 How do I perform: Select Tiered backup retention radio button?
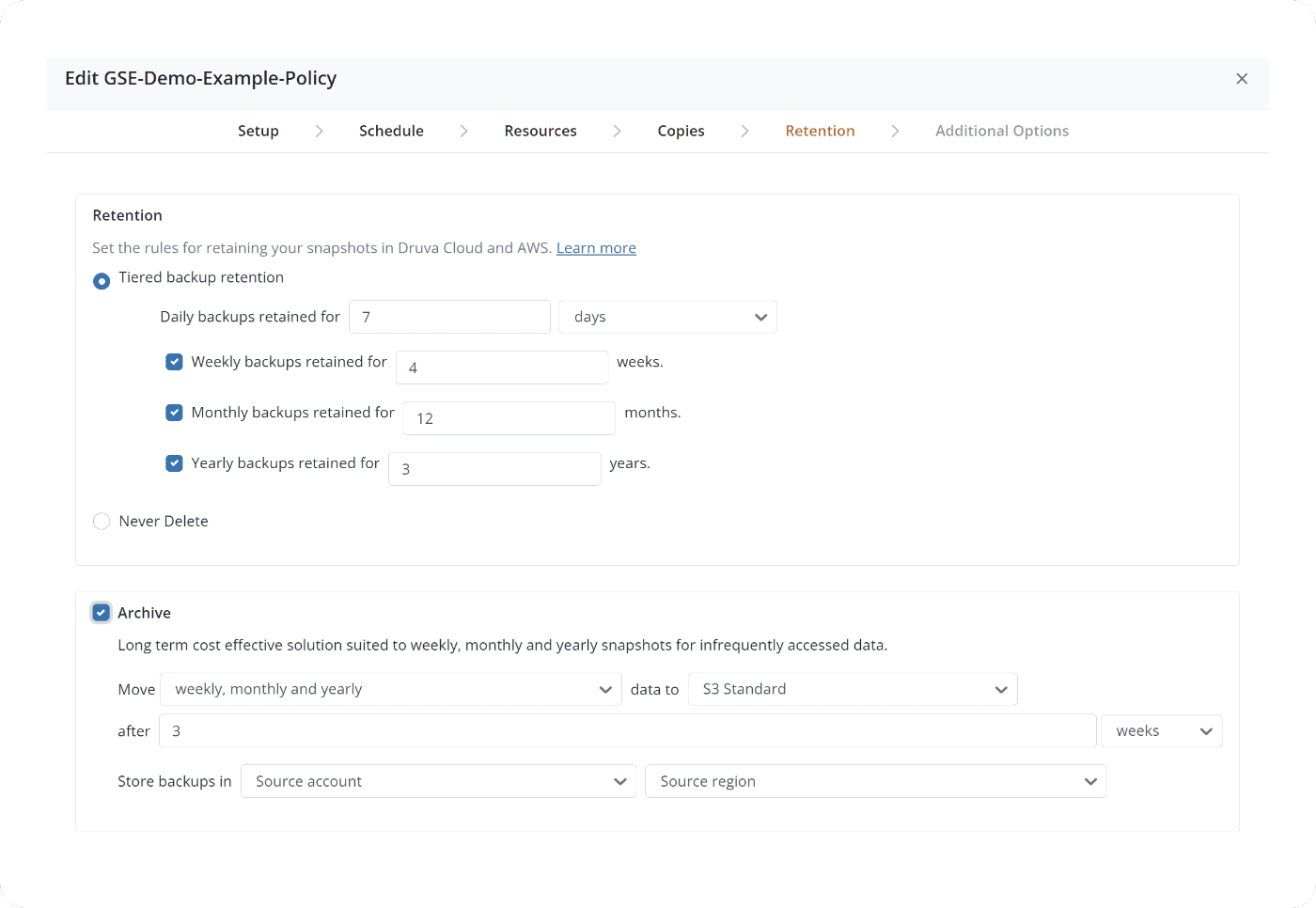tap(102, 281)
